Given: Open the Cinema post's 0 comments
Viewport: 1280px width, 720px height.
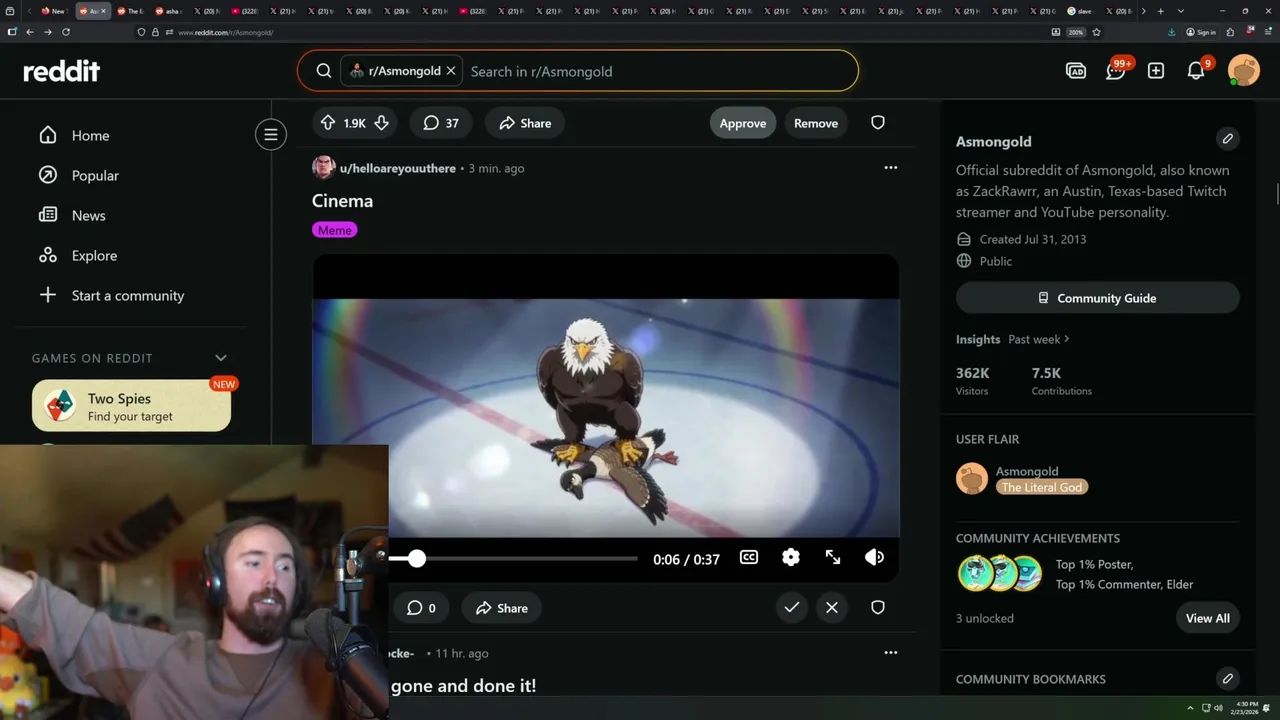Looking at the screenshot, I should tap(421, 608).
